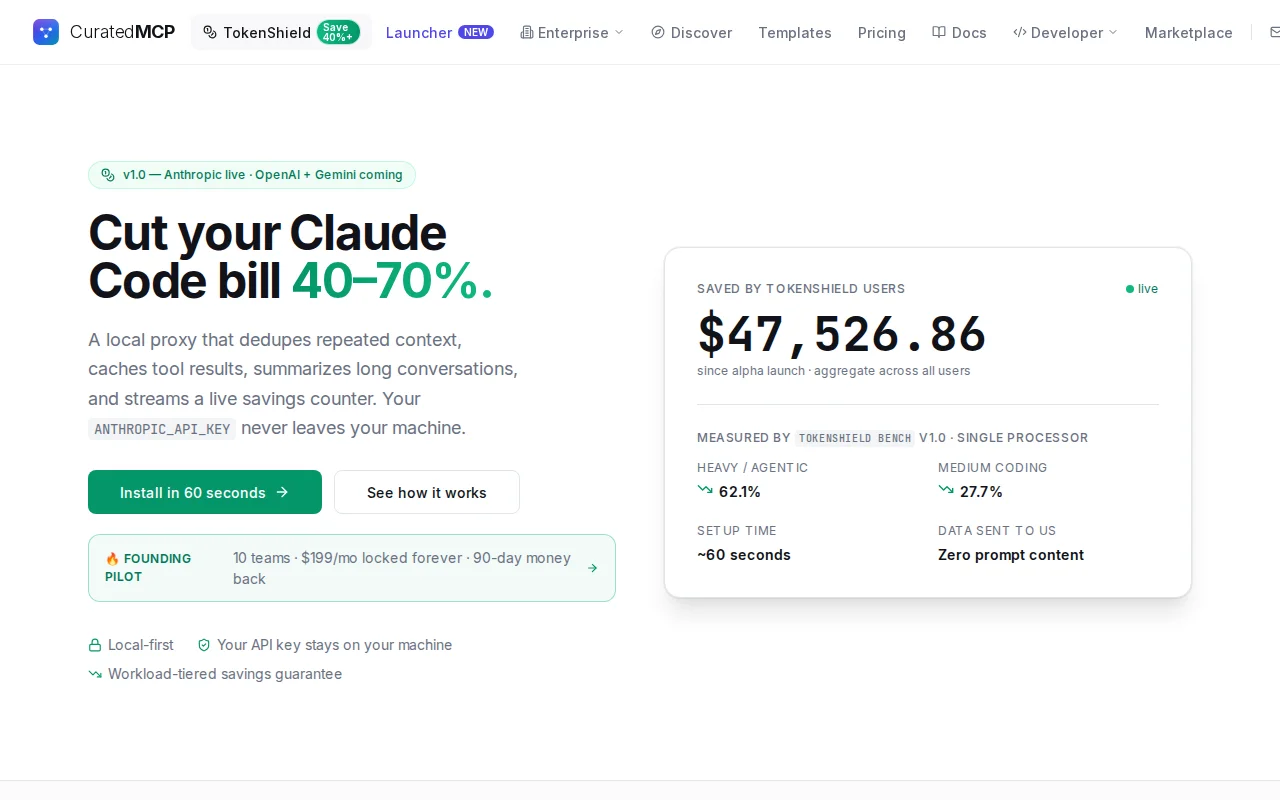
Task: Click the $47,526.86 savings counter
Action: coord(842,334)
